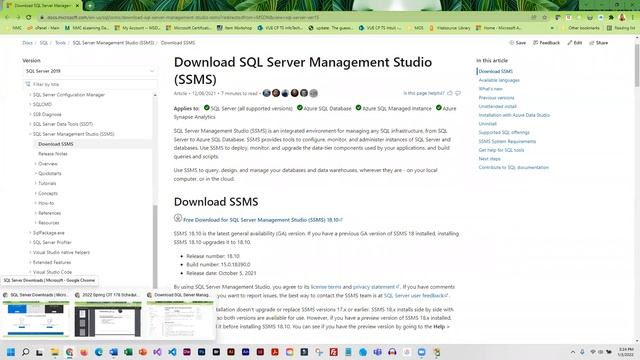Image resolution: width=640 pixels, height=360 pixels.
Task: Click the address bar URL
Action: 183,18
